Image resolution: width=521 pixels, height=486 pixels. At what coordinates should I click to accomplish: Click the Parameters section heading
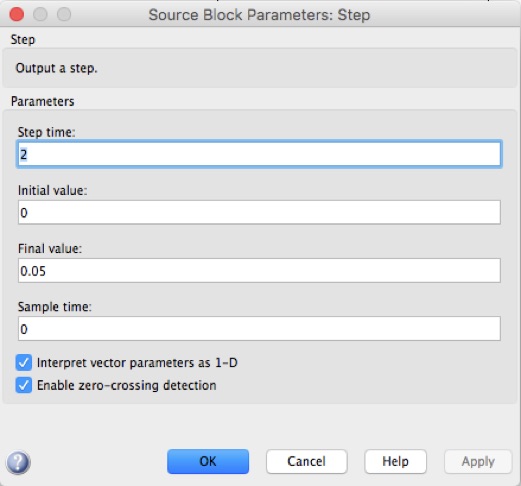pos(43,101)
